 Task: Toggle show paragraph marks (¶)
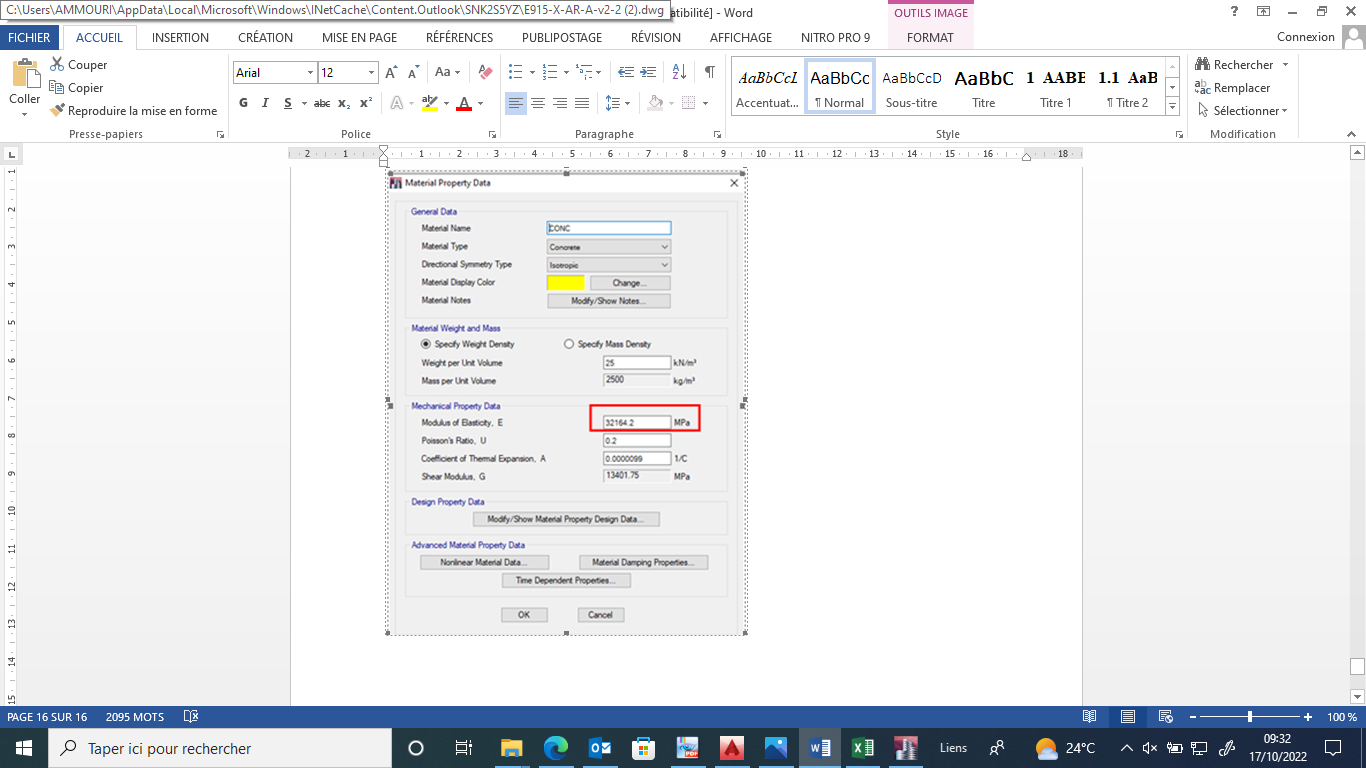point(709,73)
